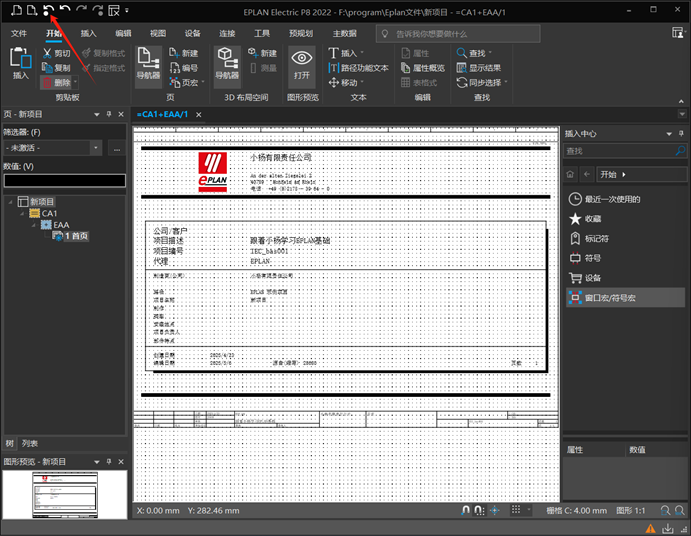Viewport: 691px width, 536px height.
Task: Click the 数值 input field
Action: pyautogui.click(x=65, y=181)
